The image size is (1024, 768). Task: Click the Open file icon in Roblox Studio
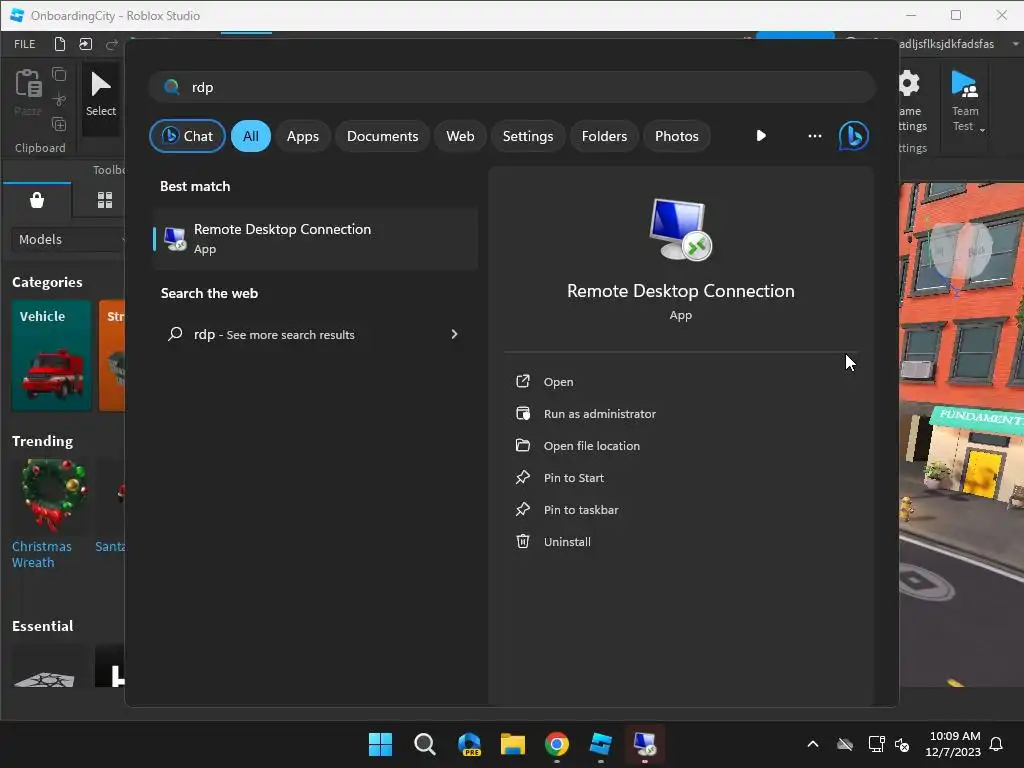click(x=86, y=44)
